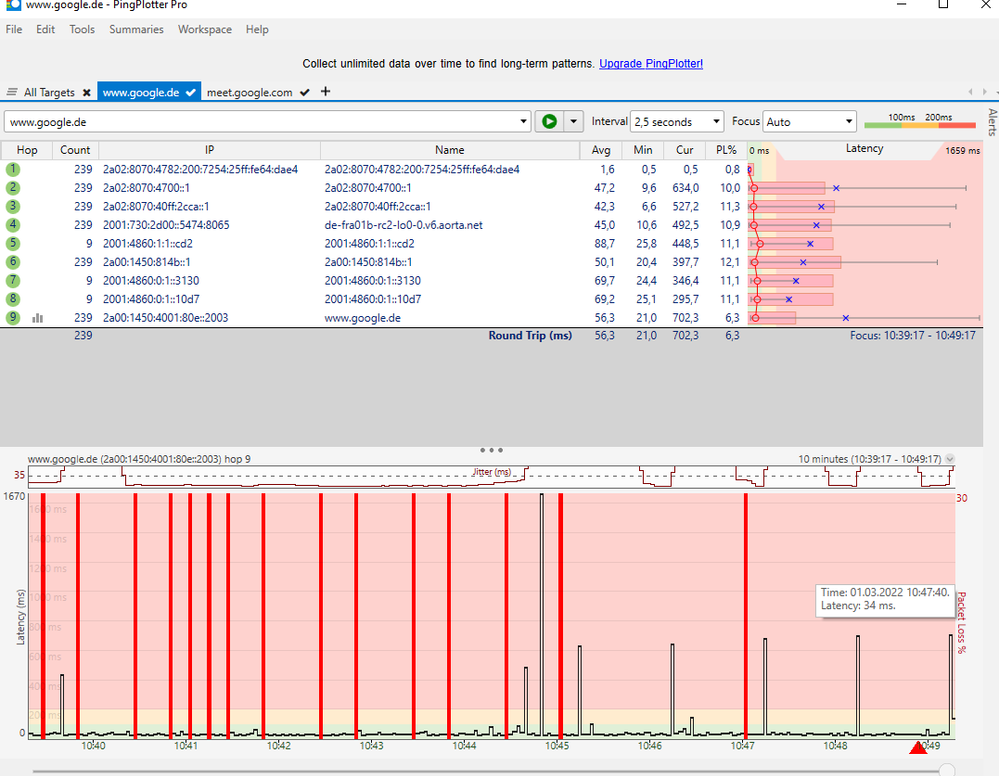Image resolution: width=999 pixels, height=776 pixels.
Task: Click the Upgrade PingPlotter! link
Action: pyautogui.click(x=650, y=64)
